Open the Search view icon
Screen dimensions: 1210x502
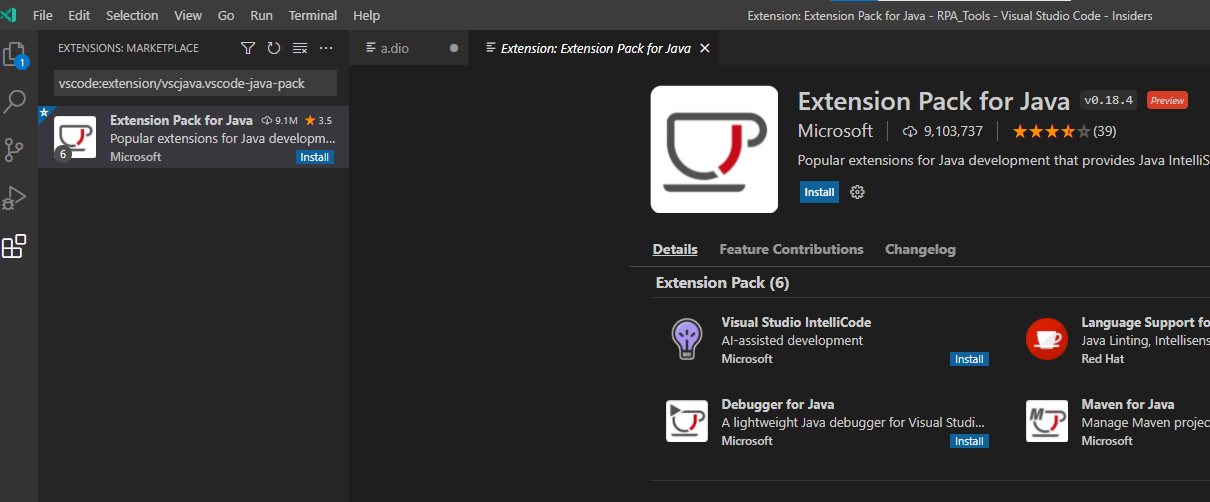click(x=15, y=102)
